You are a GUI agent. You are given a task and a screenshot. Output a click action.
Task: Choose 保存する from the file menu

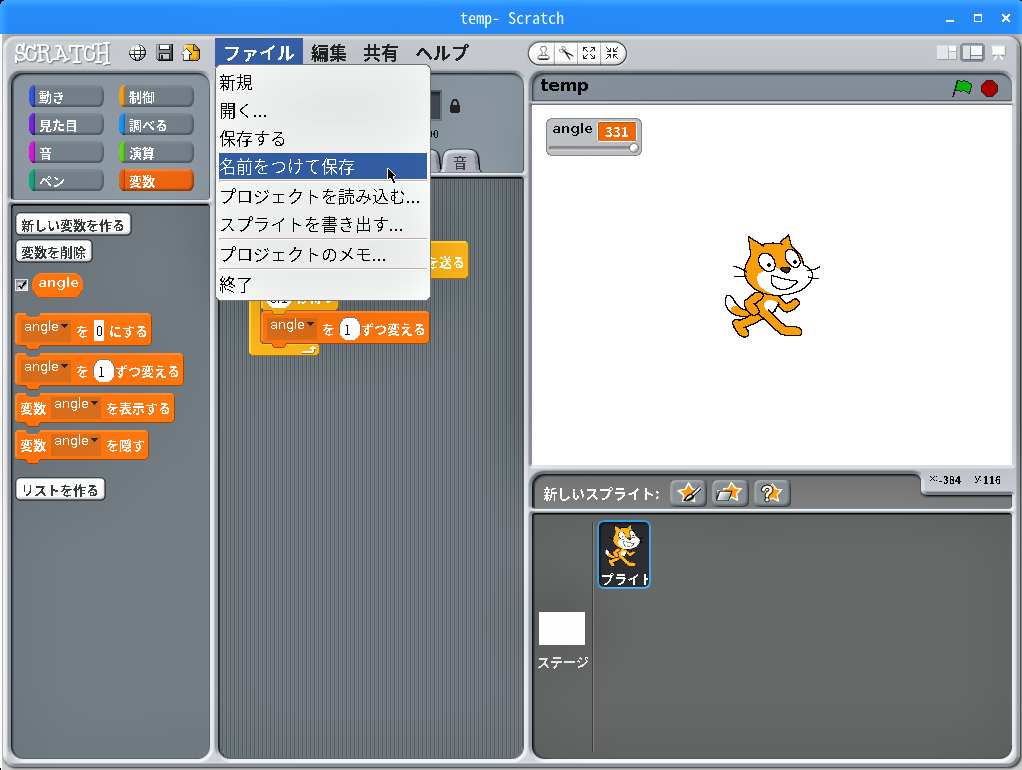click(x=323, y=139)
